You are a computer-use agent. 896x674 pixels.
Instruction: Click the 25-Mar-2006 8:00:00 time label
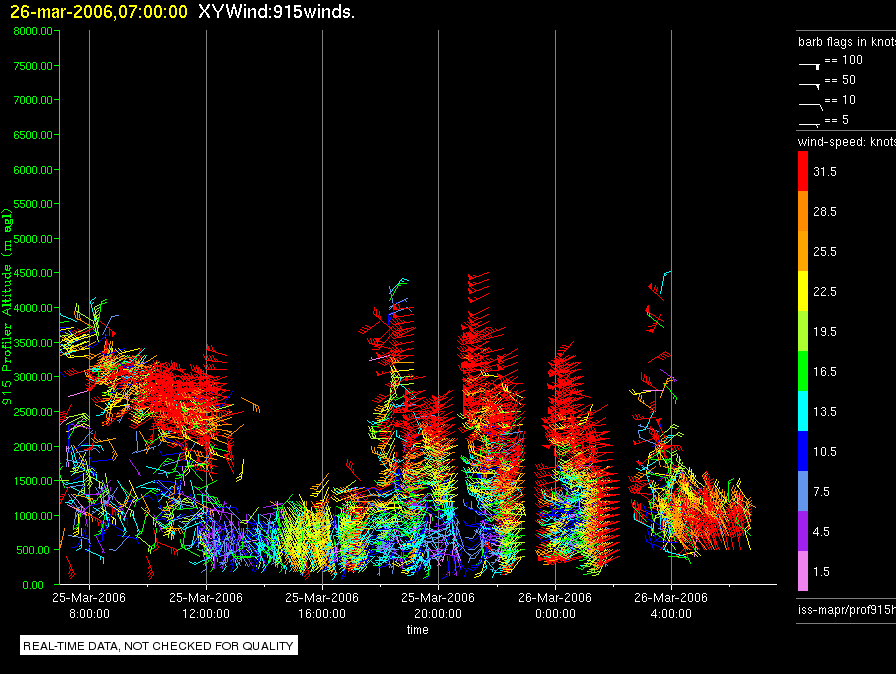[x=89, y=605]
